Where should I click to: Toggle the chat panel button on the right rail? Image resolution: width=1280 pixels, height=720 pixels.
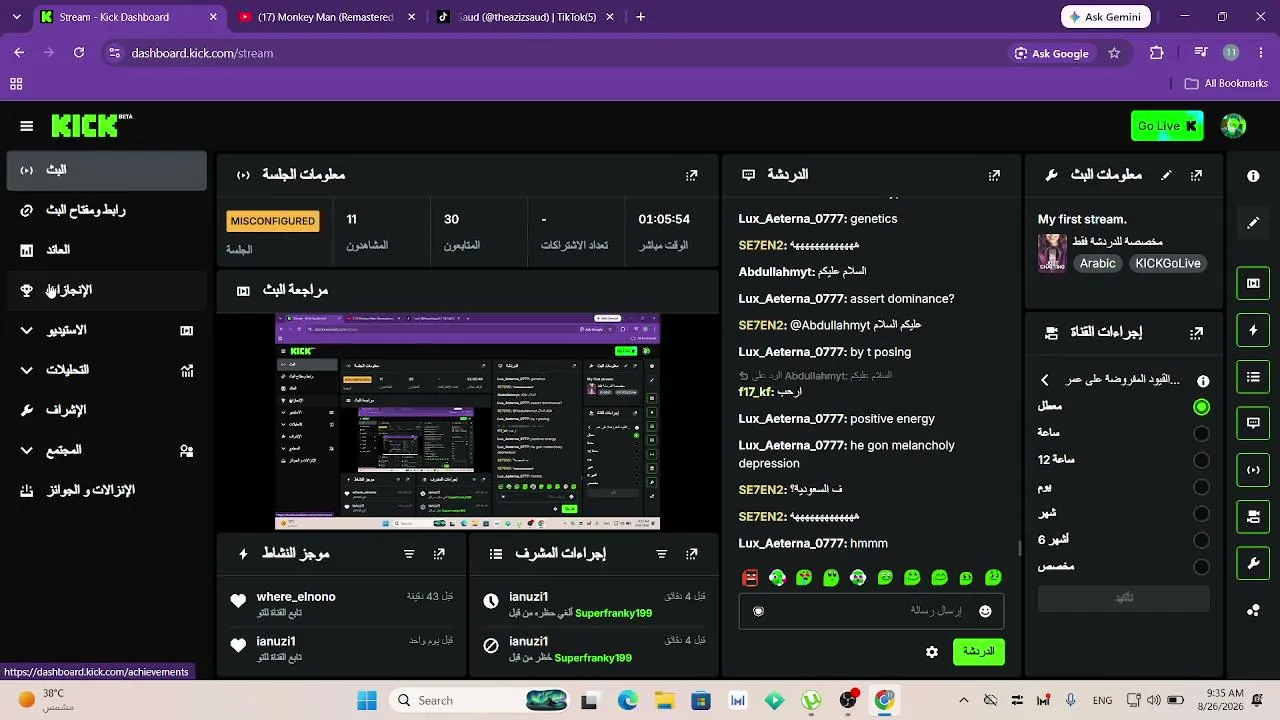(1253, 423)
